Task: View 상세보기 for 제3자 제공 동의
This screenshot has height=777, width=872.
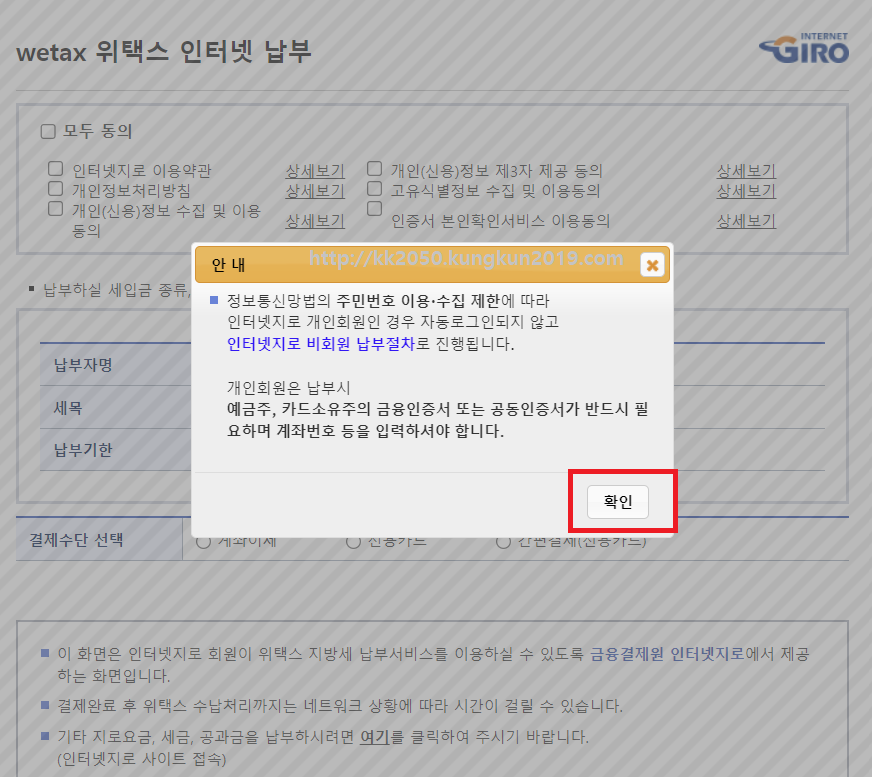Action: tap(746, 171)
